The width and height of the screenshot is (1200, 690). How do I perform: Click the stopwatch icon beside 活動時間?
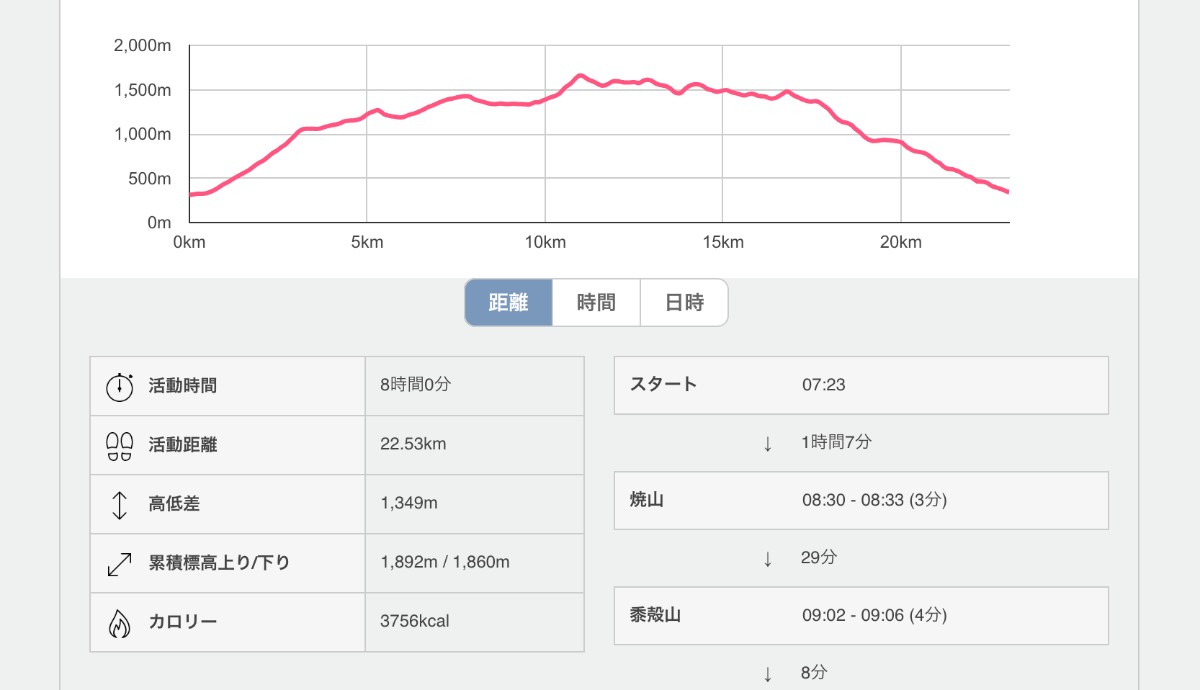click(x=119, y=386)
